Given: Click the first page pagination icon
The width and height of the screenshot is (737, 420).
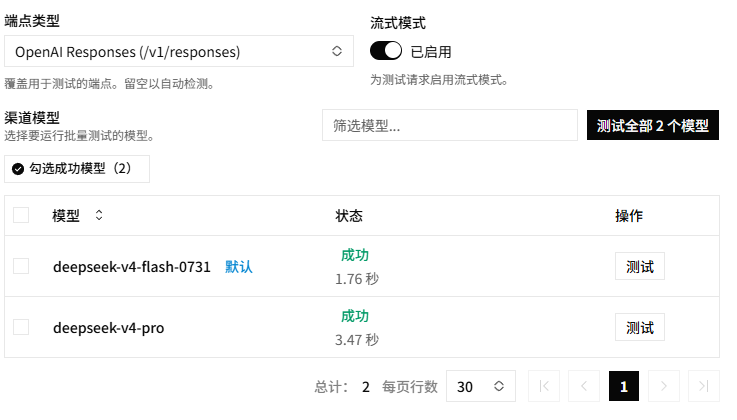Looking at the screenshot, I should point(544,386).
